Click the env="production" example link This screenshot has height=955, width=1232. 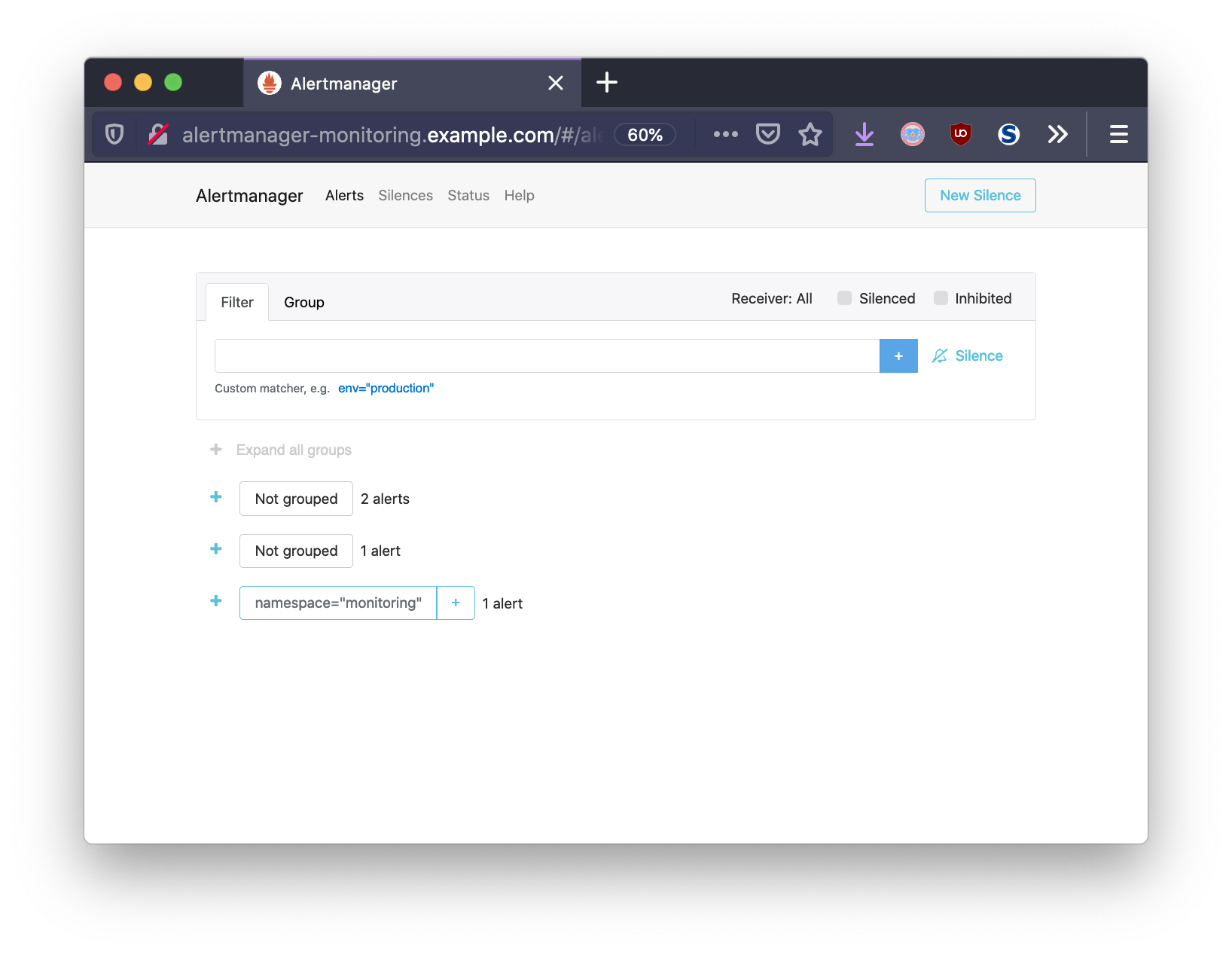386,388
